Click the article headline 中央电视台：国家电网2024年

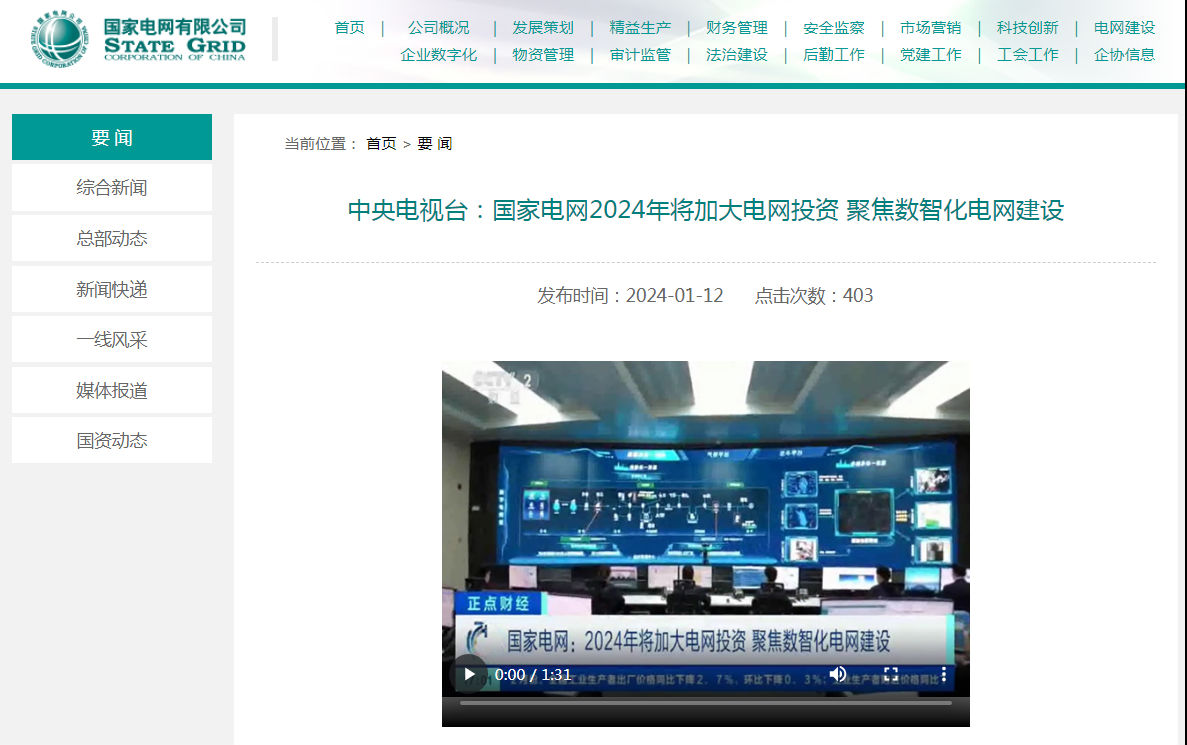(x=706, y=210)
